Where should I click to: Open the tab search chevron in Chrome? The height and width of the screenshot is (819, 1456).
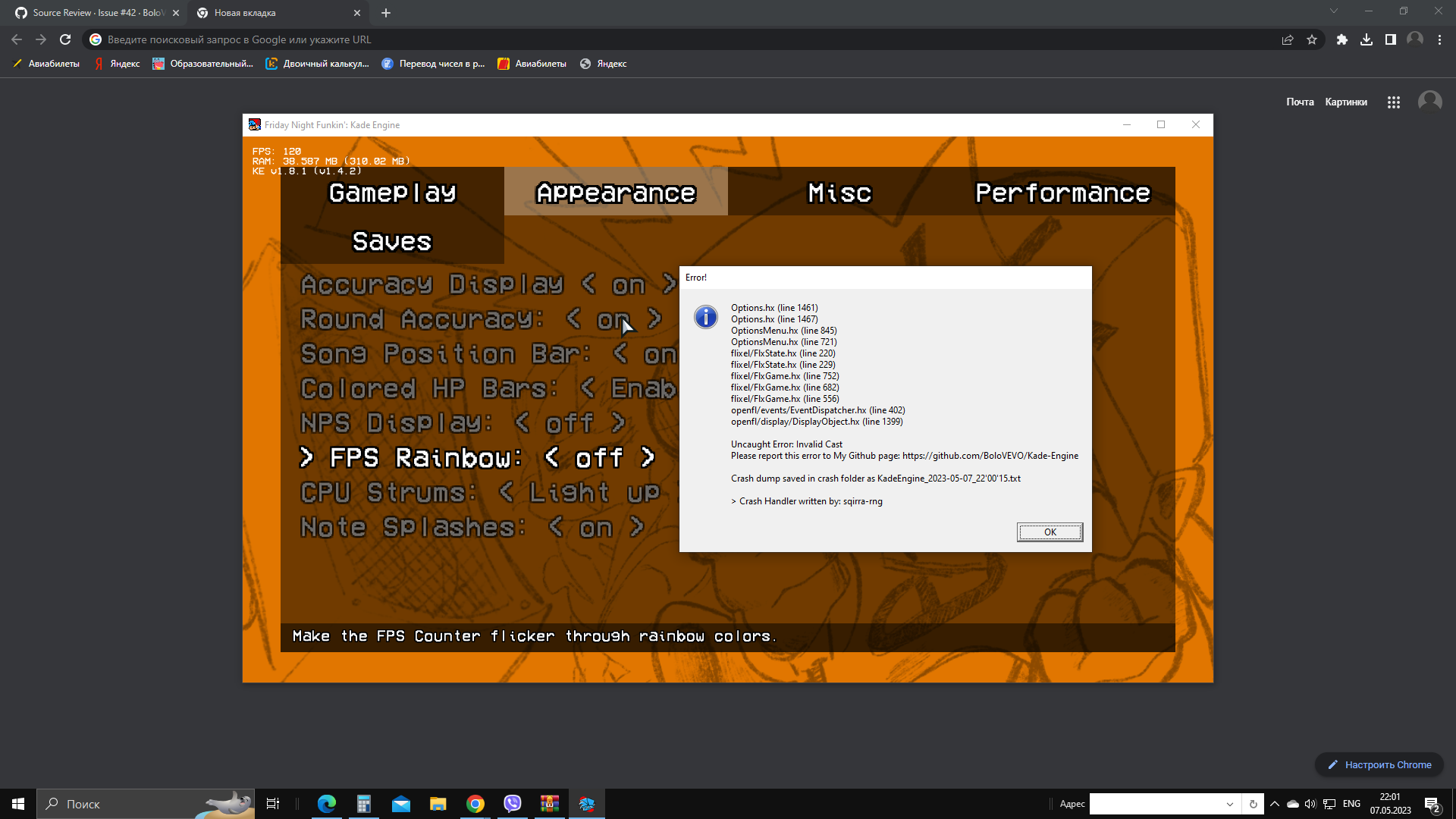click(1333, 11)
